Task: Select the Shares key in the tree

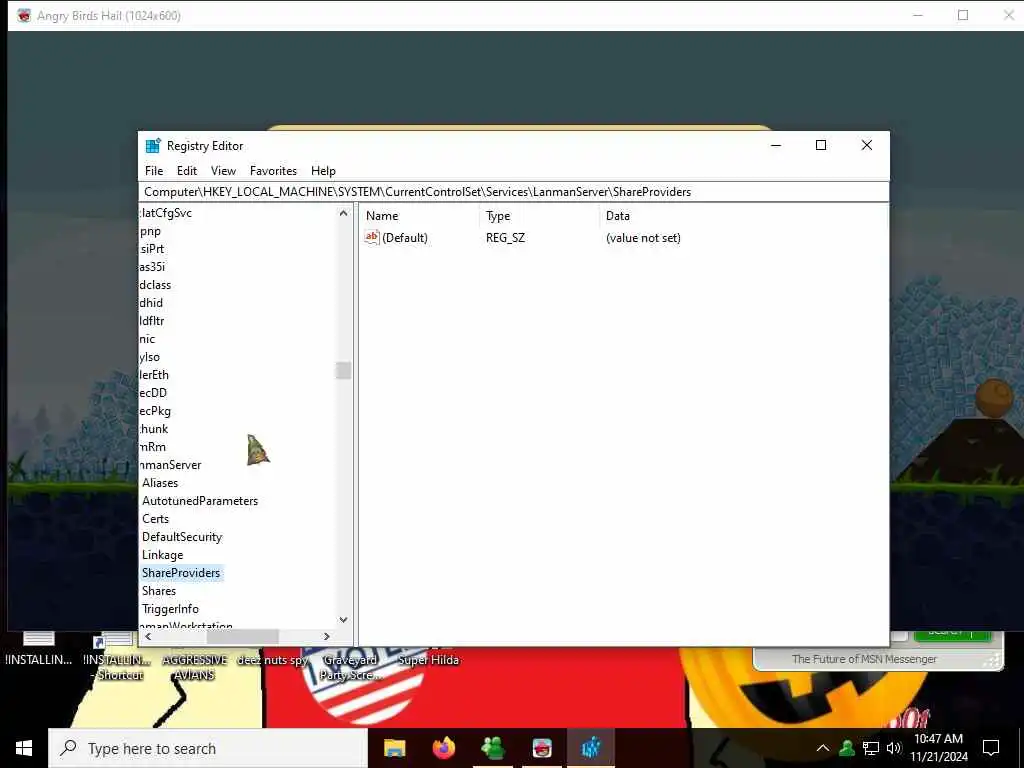Action: tap(159, 590)
